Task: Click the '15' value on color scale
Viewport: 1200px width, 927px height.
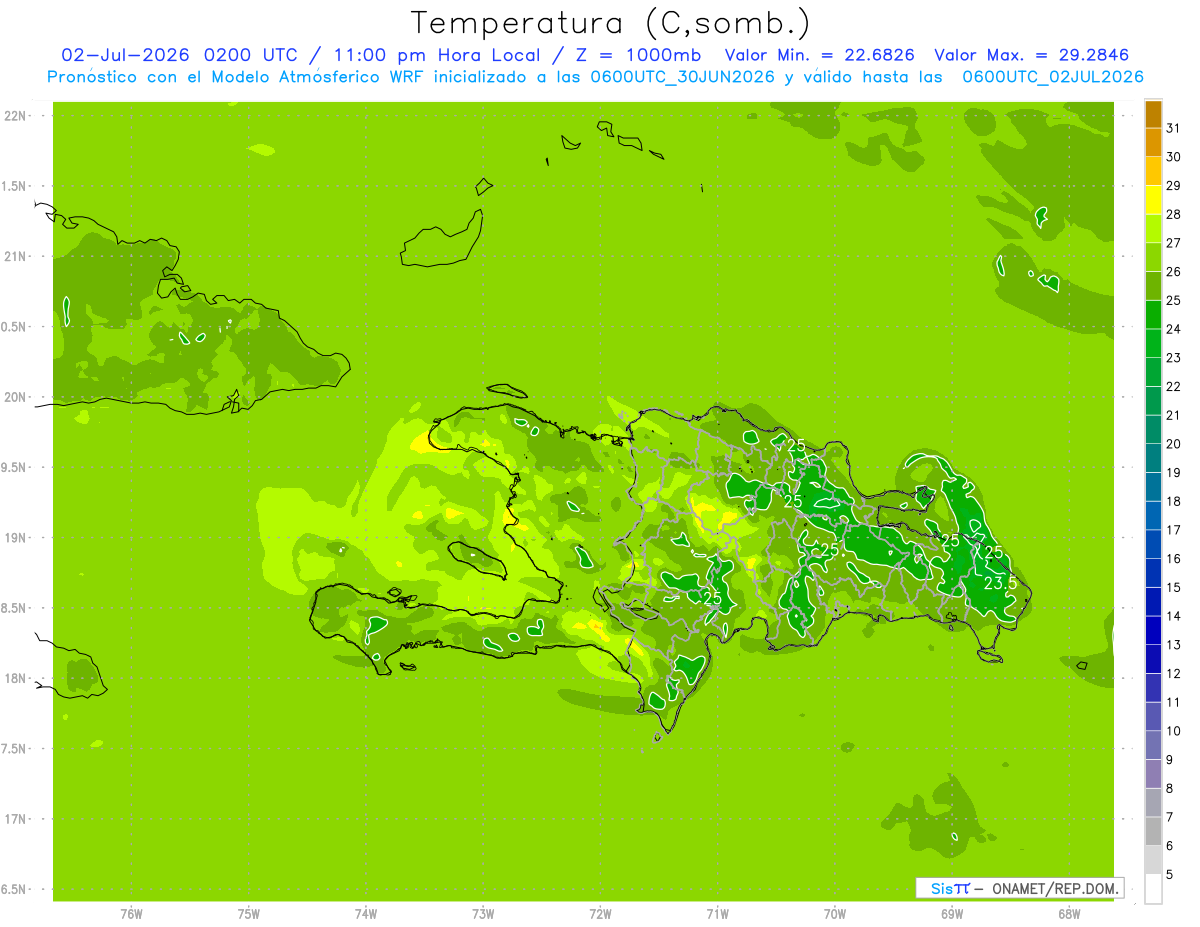Action: click(1174, 588)
